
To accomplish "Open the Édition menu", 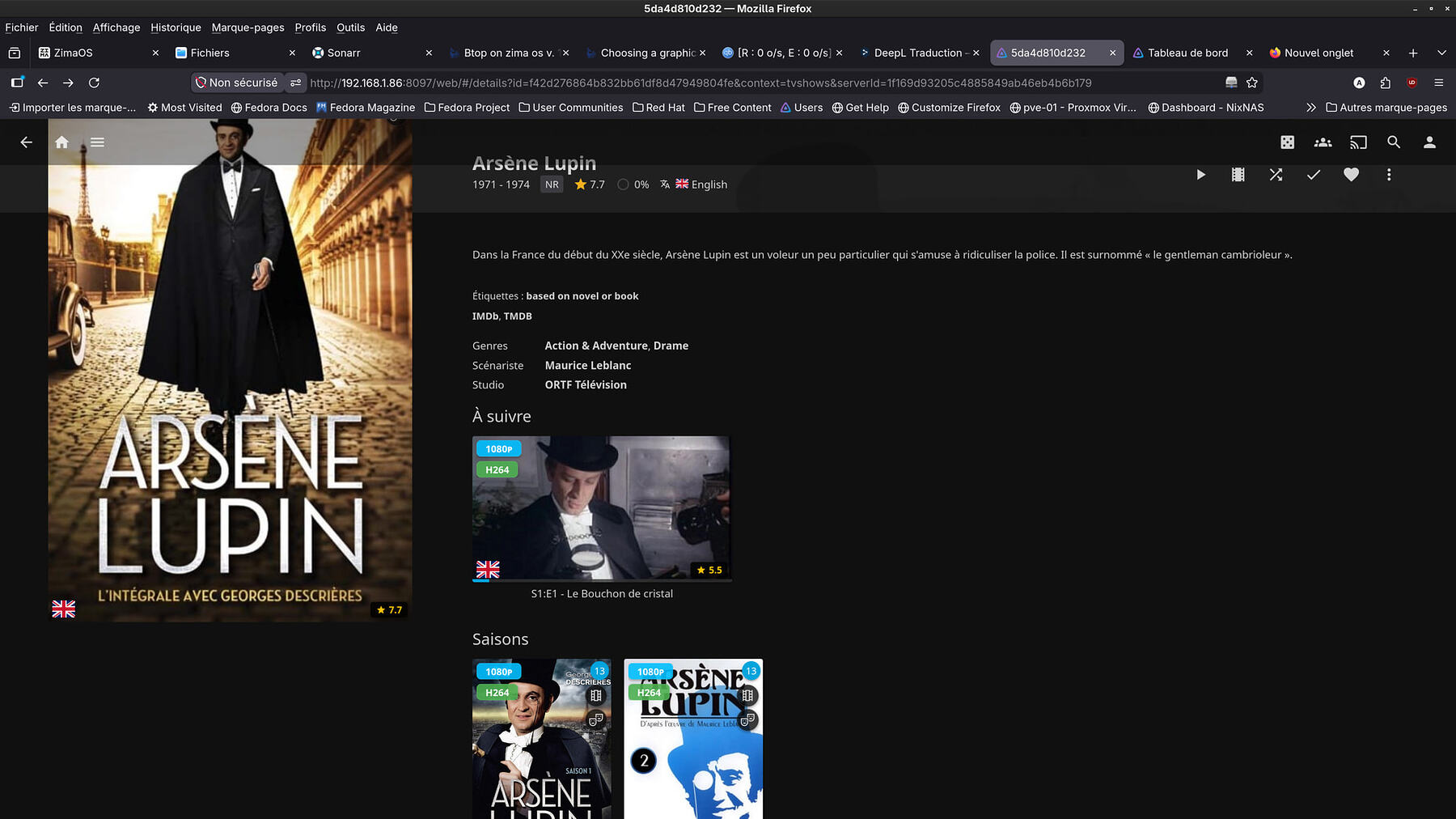I will [66, 28].
